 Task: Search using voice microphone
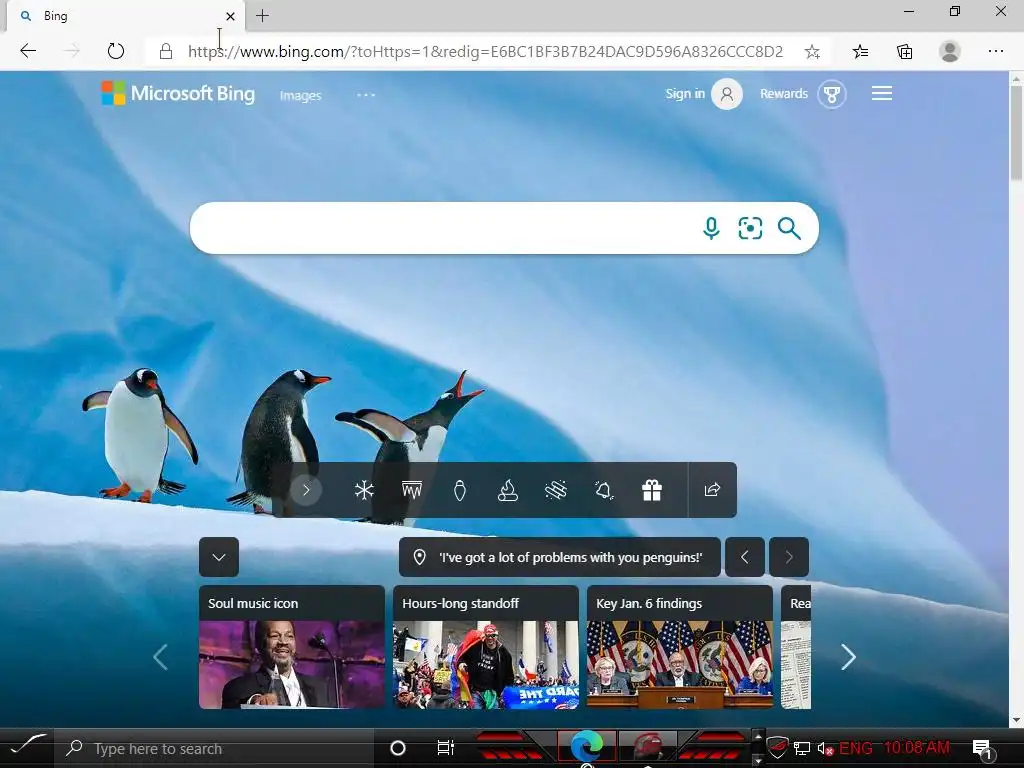point(711,229)
